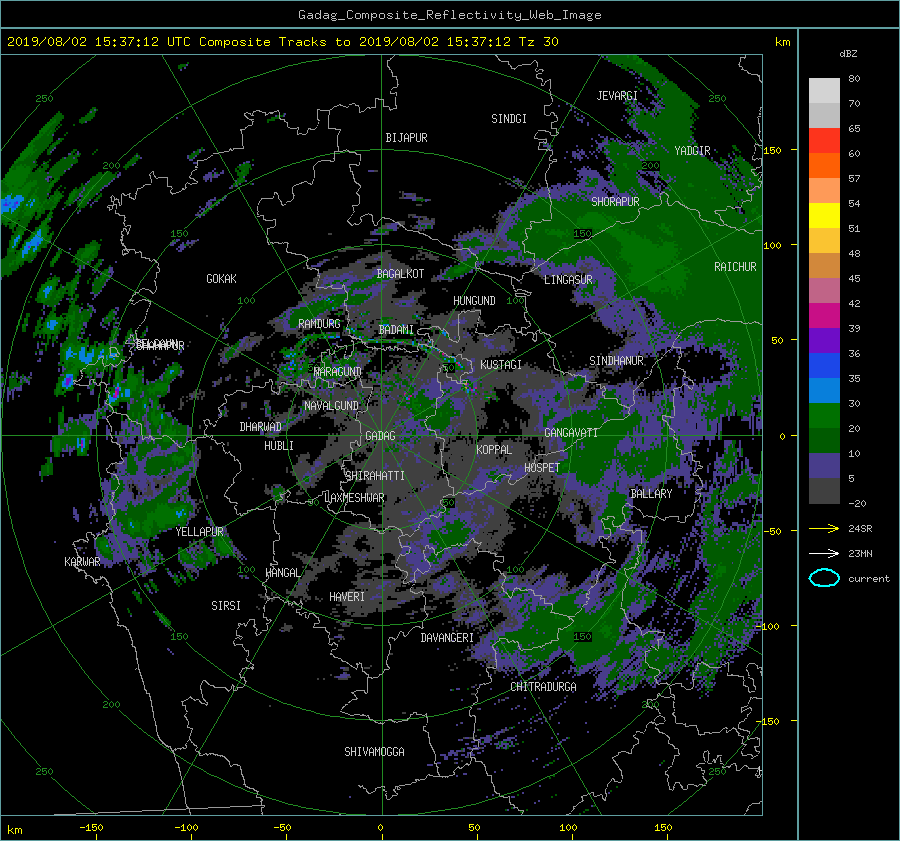This screenshot has height=841, width=900.
Task: Click the dBZ legend heading
Action: tap(848, 53)
